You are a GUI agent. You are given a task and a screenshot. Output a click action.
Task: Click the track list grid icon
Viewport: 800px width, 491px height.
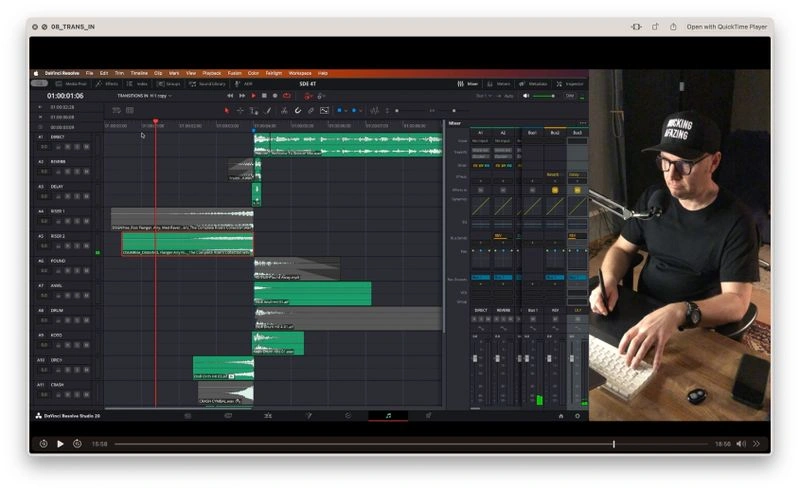coord(130,110)
